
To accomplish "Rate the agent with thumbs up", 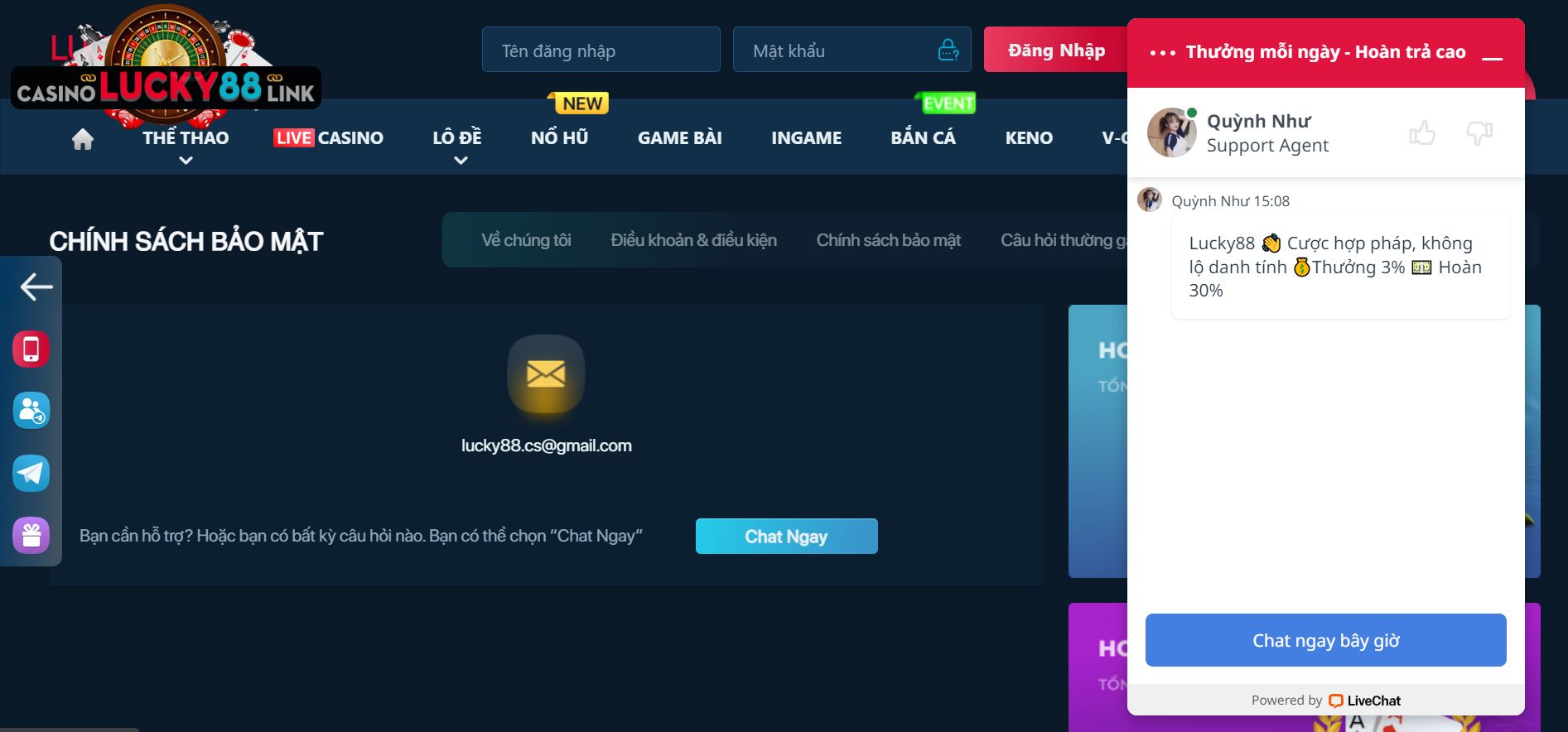I will click(1421, 133).
